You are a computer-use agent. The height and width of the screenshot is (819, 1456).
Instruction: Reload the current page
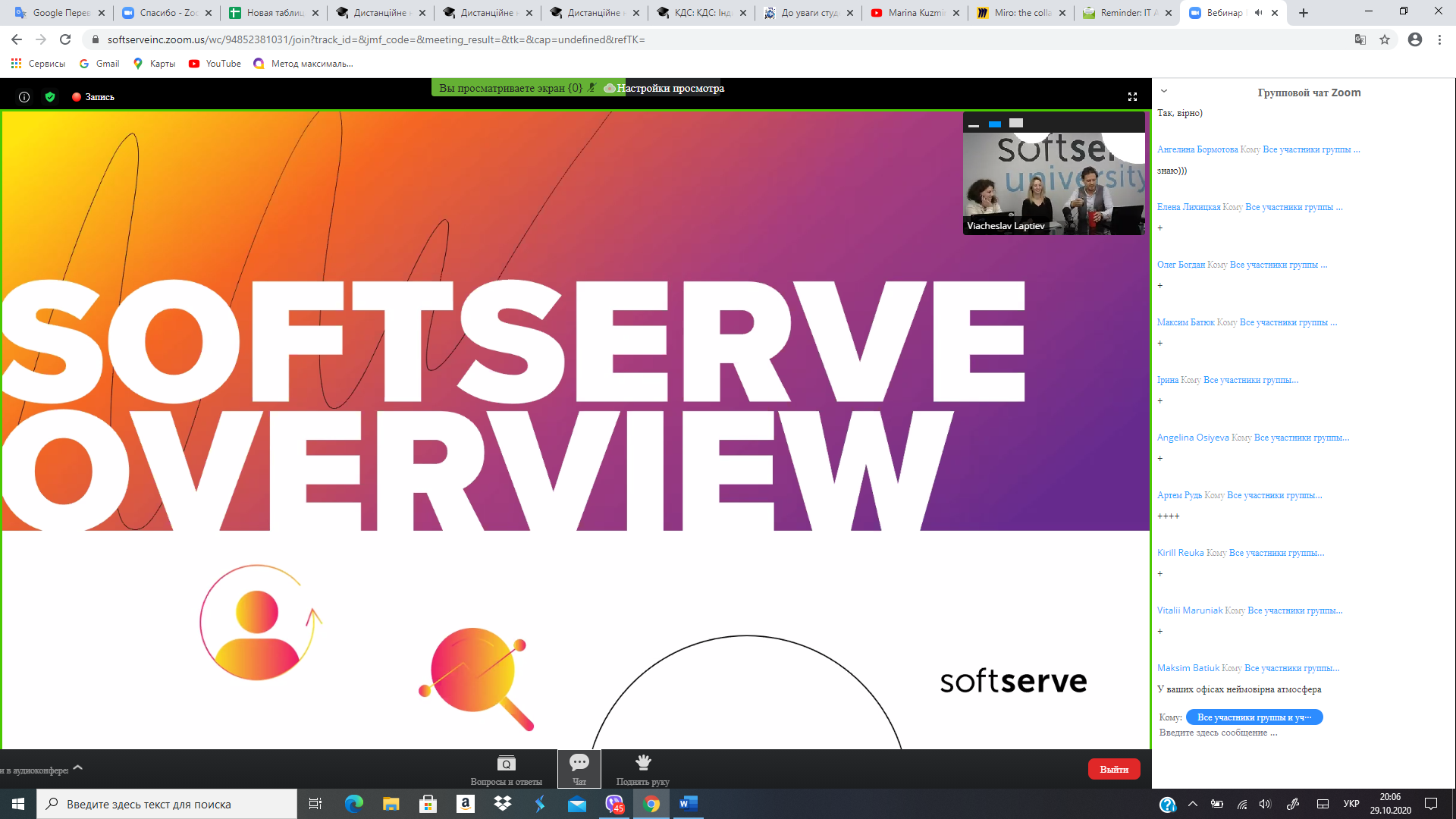[x=65, y=39]
